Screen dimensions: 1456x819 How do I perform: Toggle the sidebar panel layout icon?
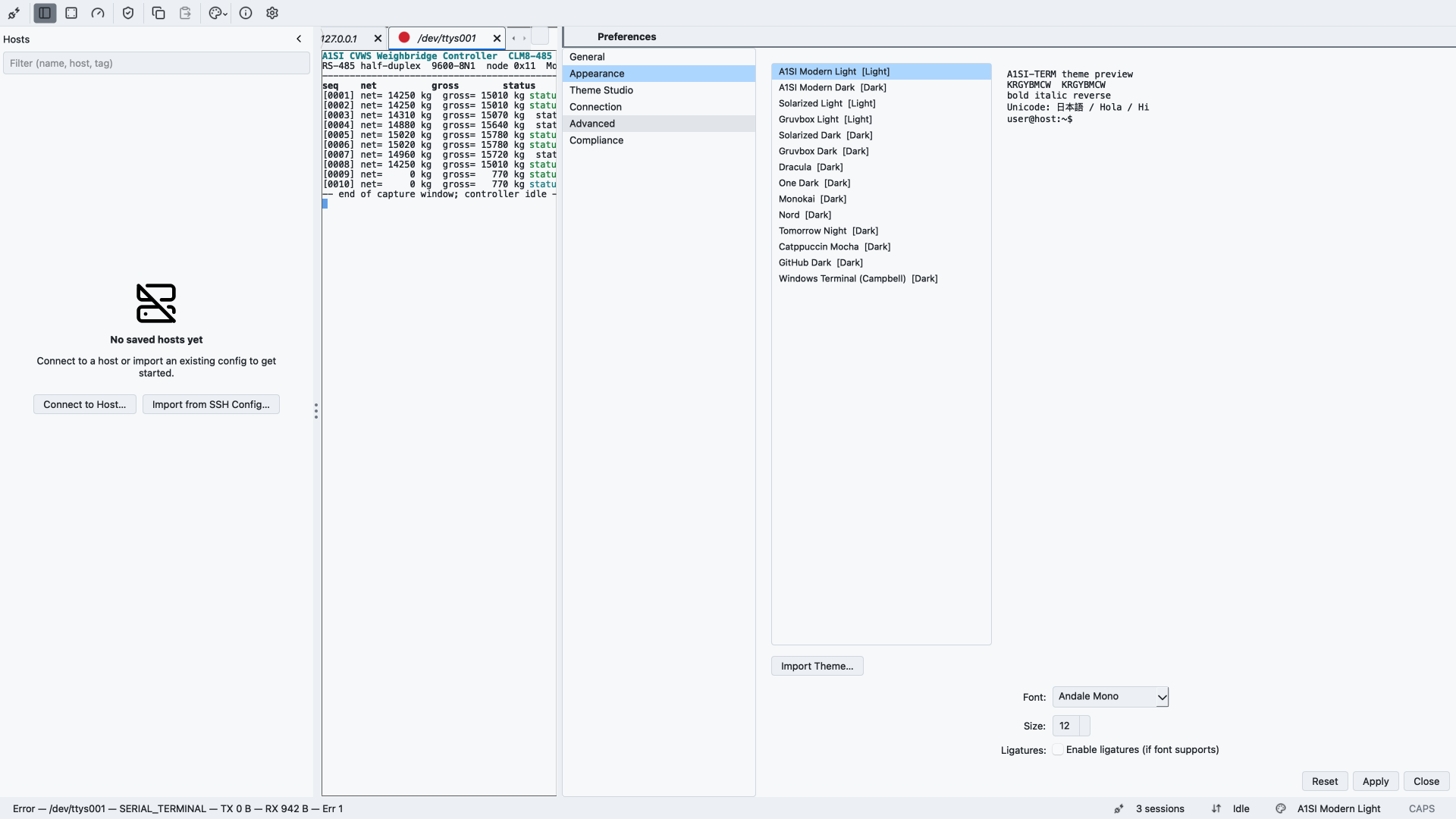click(x=45, y=13)
